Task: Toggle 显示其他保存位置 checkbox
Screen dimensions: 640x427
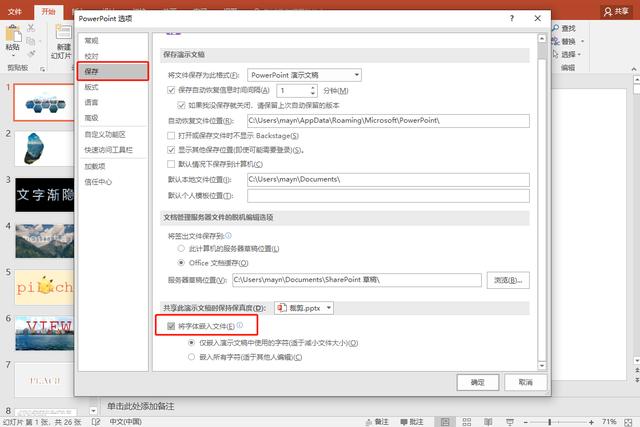Action: coord(171,150)
